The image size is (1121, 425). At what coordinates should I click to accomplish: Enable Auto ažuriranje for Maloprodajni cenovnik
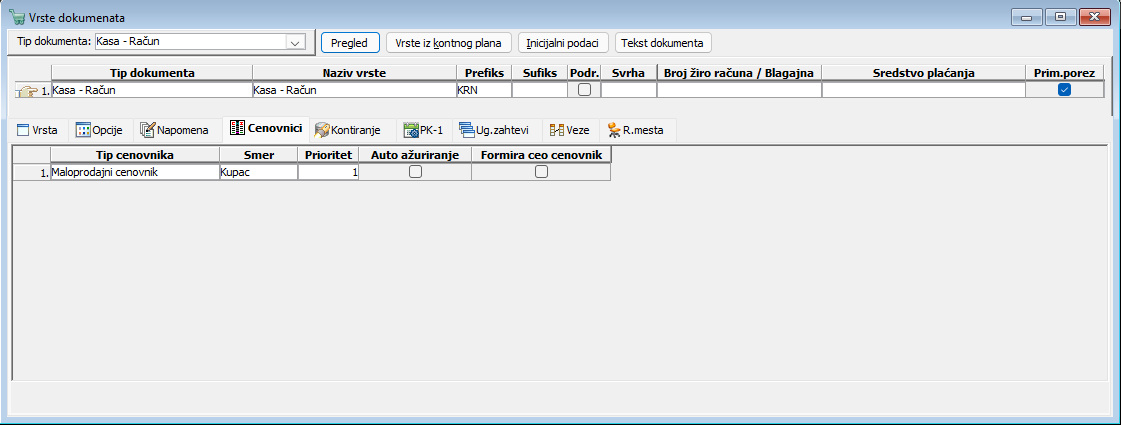click(x=415, y=172)
